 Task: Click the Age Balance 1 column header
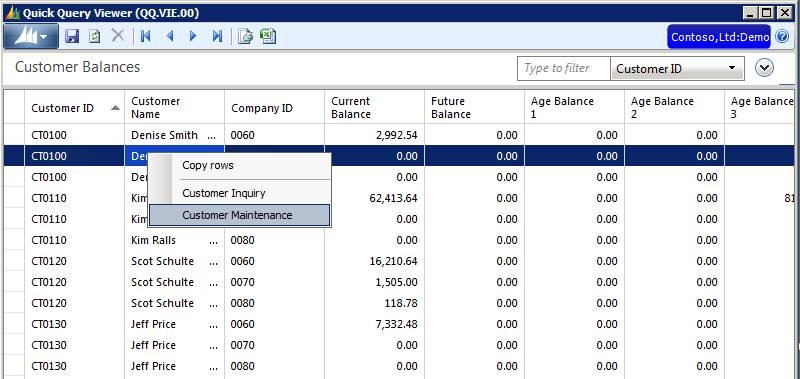point(574,108)
